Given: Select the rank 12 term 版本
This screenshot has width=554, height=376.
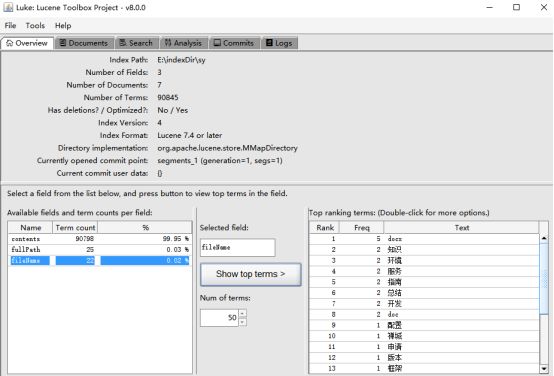Looking at the screenshot, I should tap(424, 358).
